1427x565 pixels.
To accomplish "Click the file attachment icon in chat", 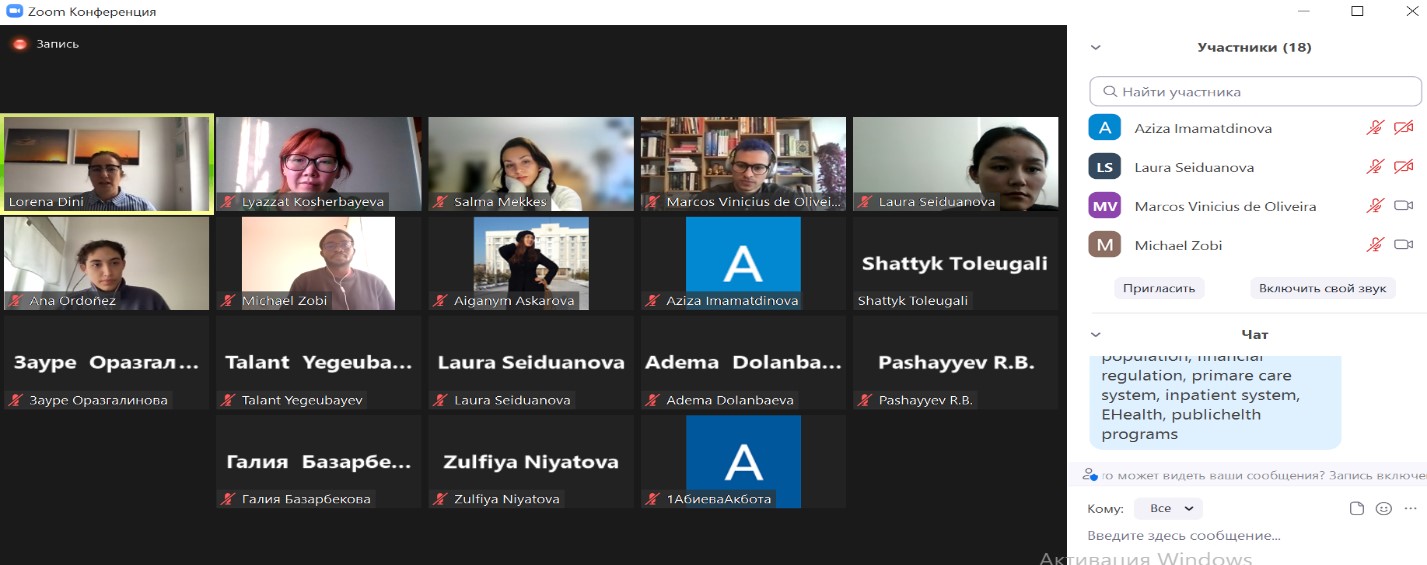I will (x=1356, y=509).
